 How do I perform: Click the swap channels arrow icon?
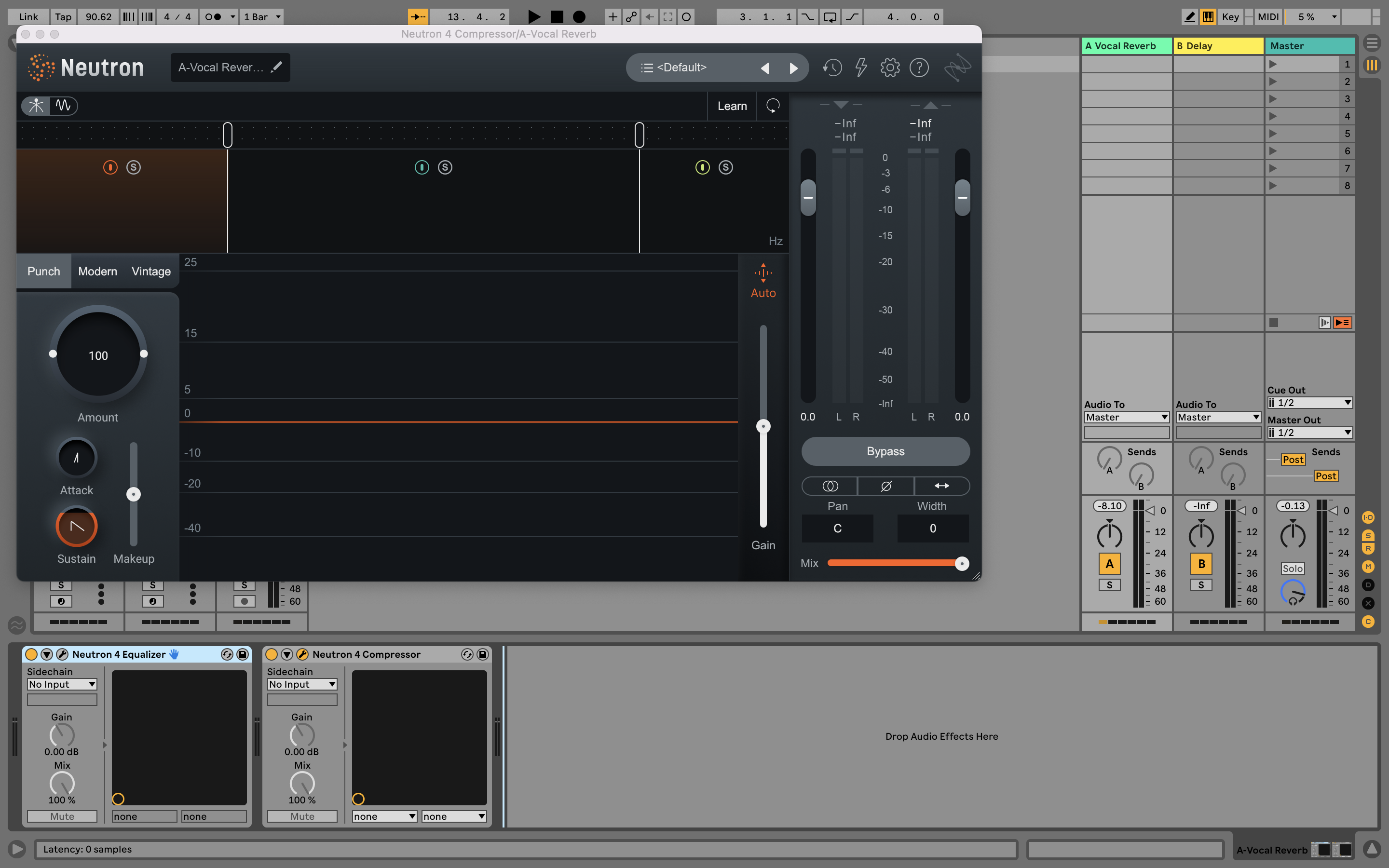(x=941, y=486)
